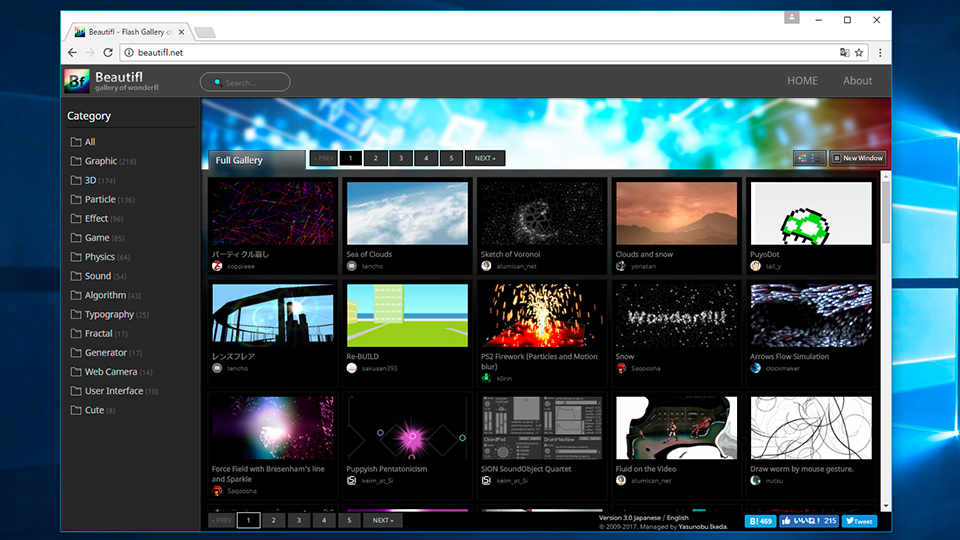Open the HOME menu item
Image resolution: width=960 pixels, height=540 pixels.
click(x=802, y=81)
